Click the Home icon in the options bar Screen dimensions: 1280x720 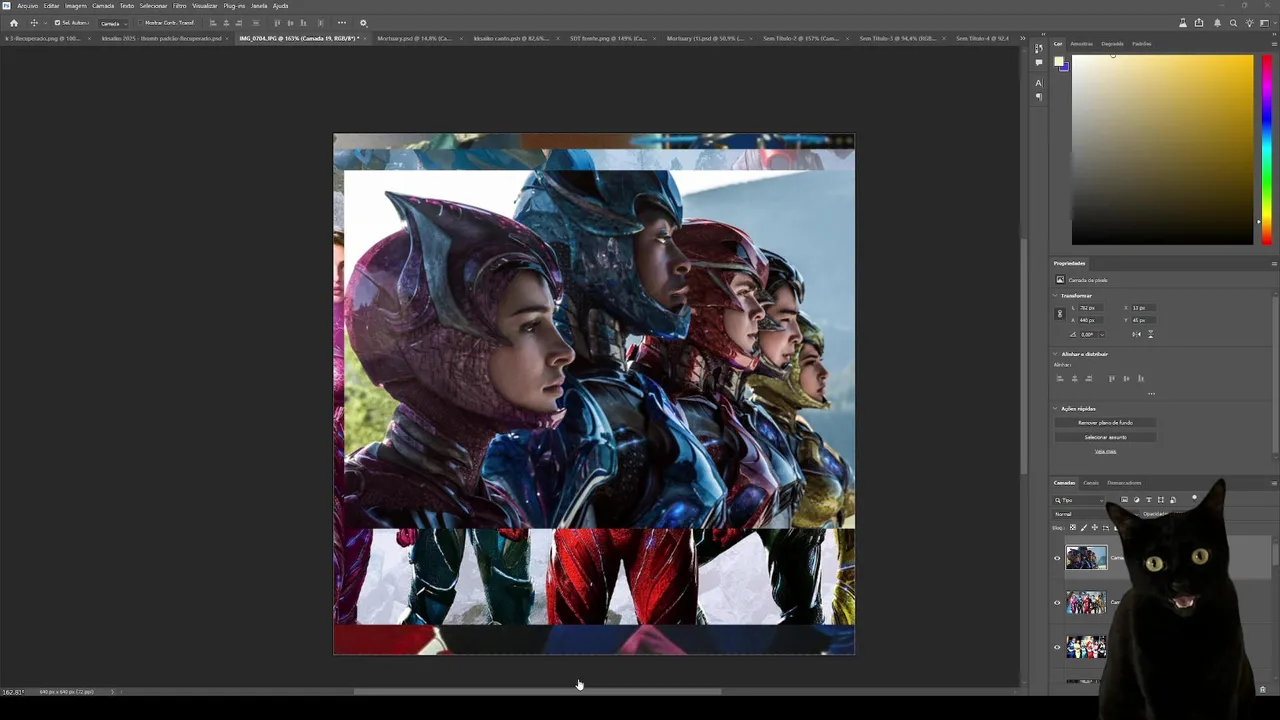pos(14,23)
